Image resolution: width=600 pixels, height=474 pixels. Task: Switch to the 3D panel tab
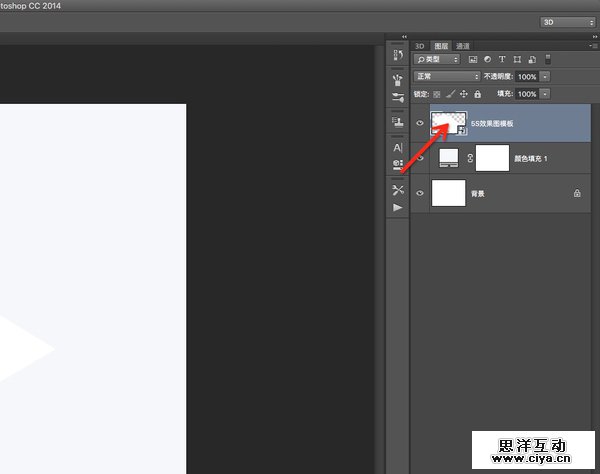[x=421, y=46]
